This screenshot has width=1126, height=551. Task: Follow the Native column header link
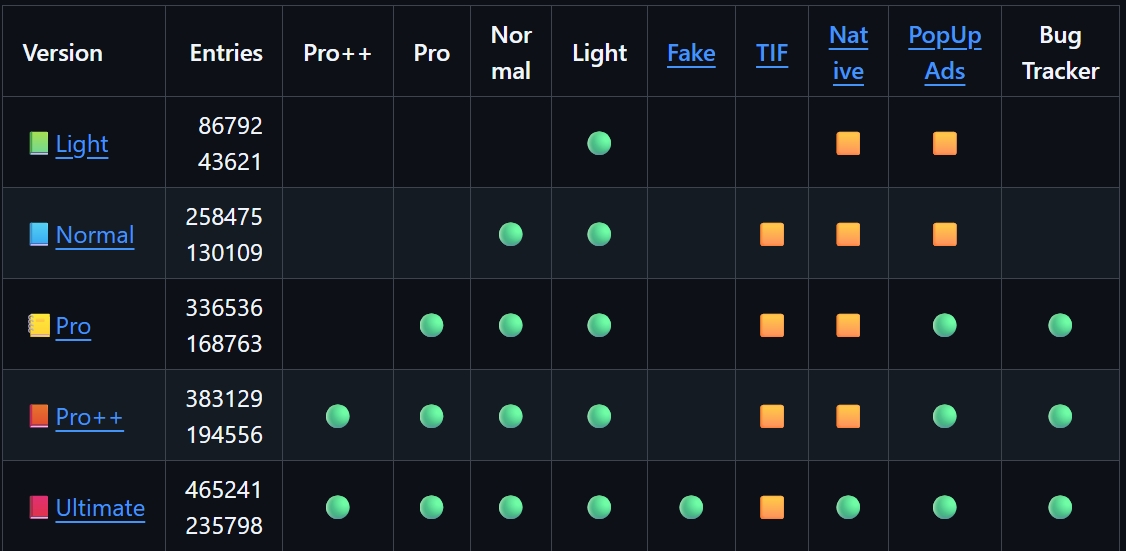pos(848,53)
